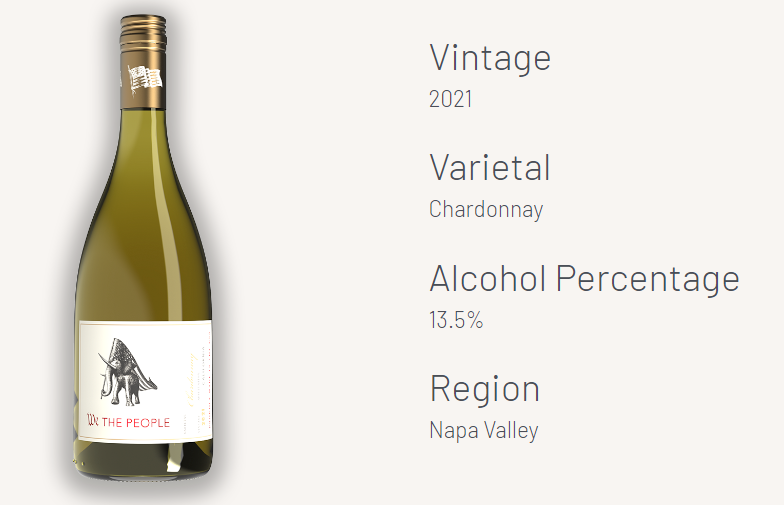
Task: Click the 2021 vintage value
Action: (450, 99)
